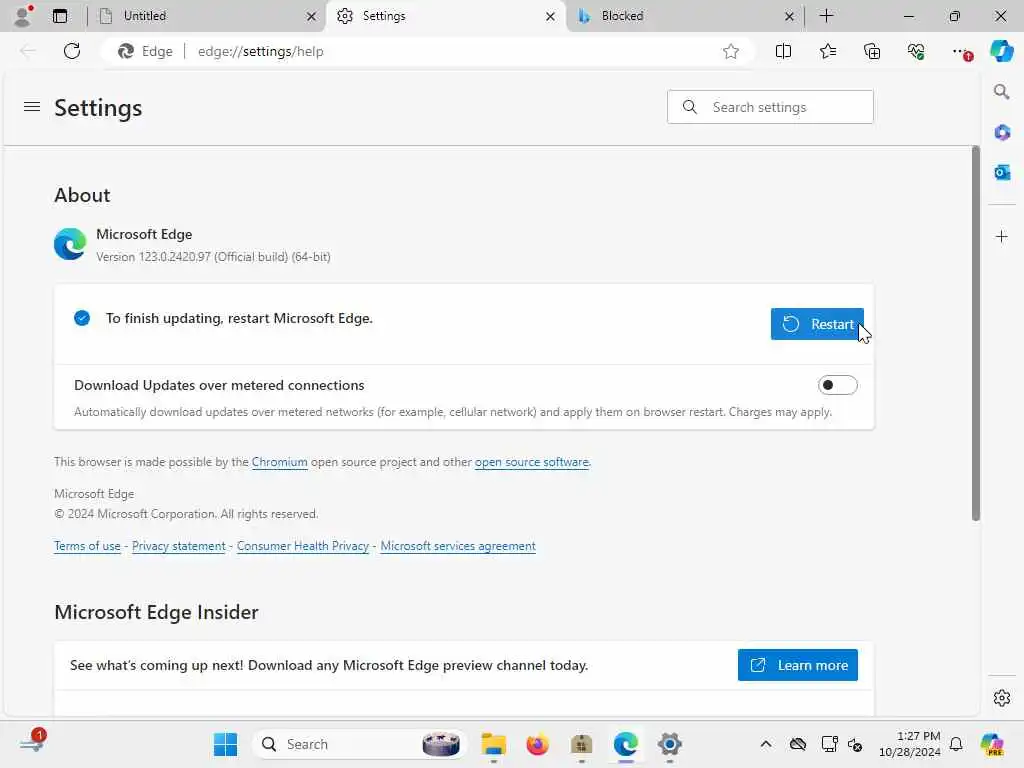The width and height of the screenshot is (1024, 768).
Task: Open the Settings gear app in the taskbar
Action: tap(669, 744)
